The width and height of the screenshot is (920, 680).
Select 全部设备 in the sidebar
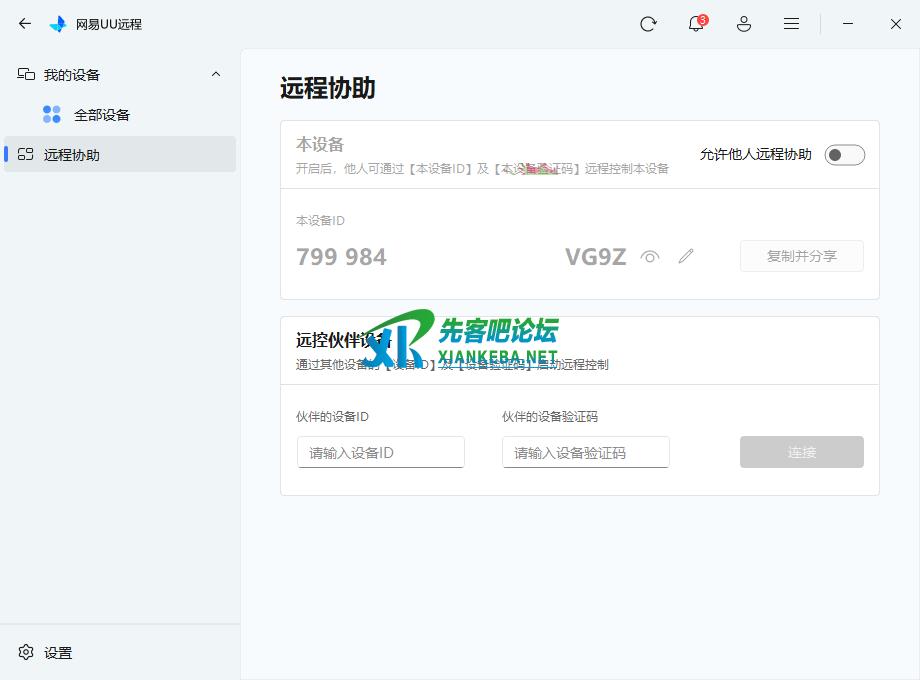click(102, 115)
